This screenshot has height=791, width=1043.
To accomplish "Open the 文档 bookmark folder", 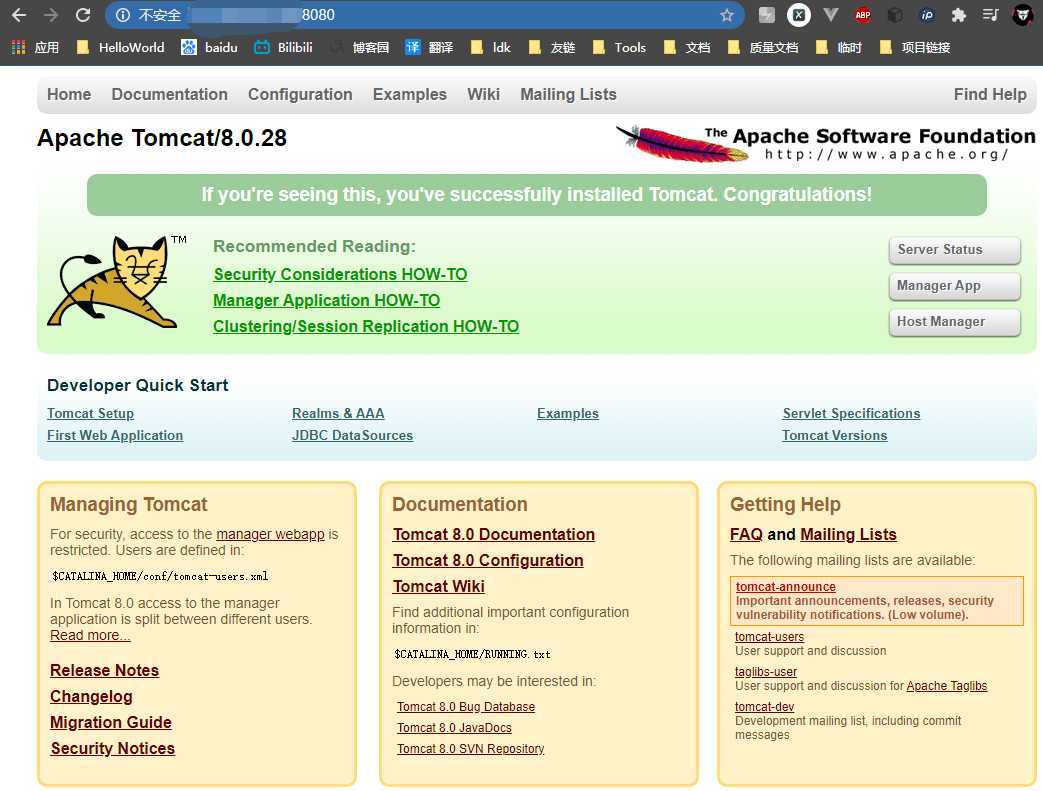I will click(x=687, y=47).
